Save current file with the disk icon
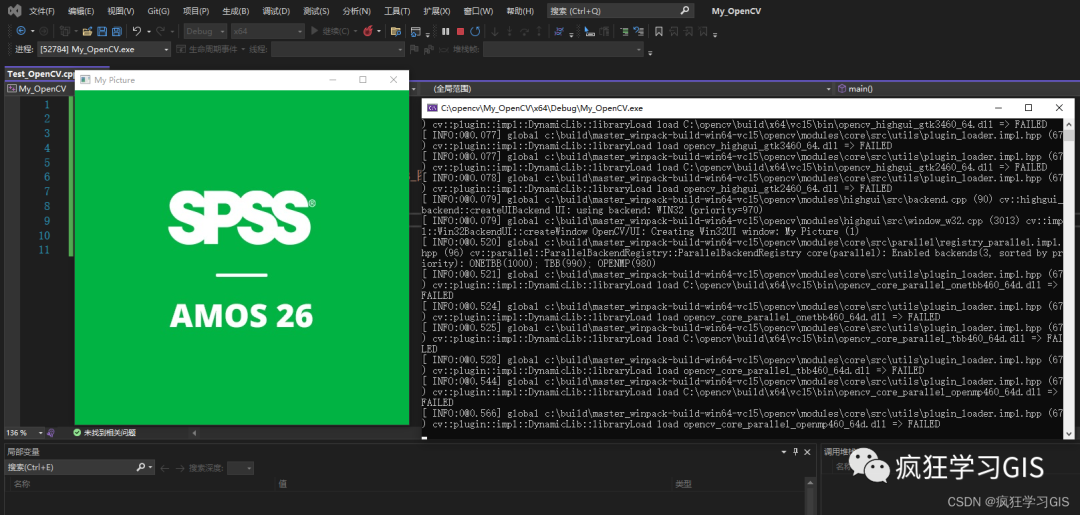 102,31
